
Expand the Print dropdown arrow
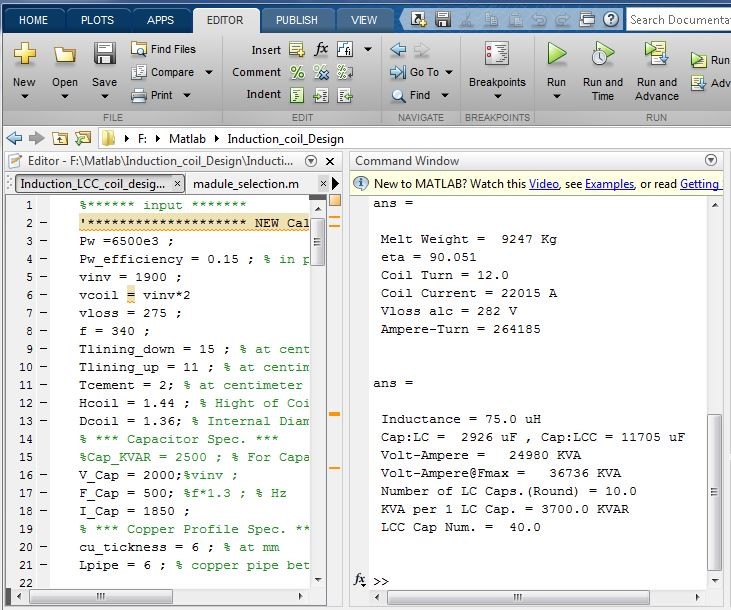point(186,95)
